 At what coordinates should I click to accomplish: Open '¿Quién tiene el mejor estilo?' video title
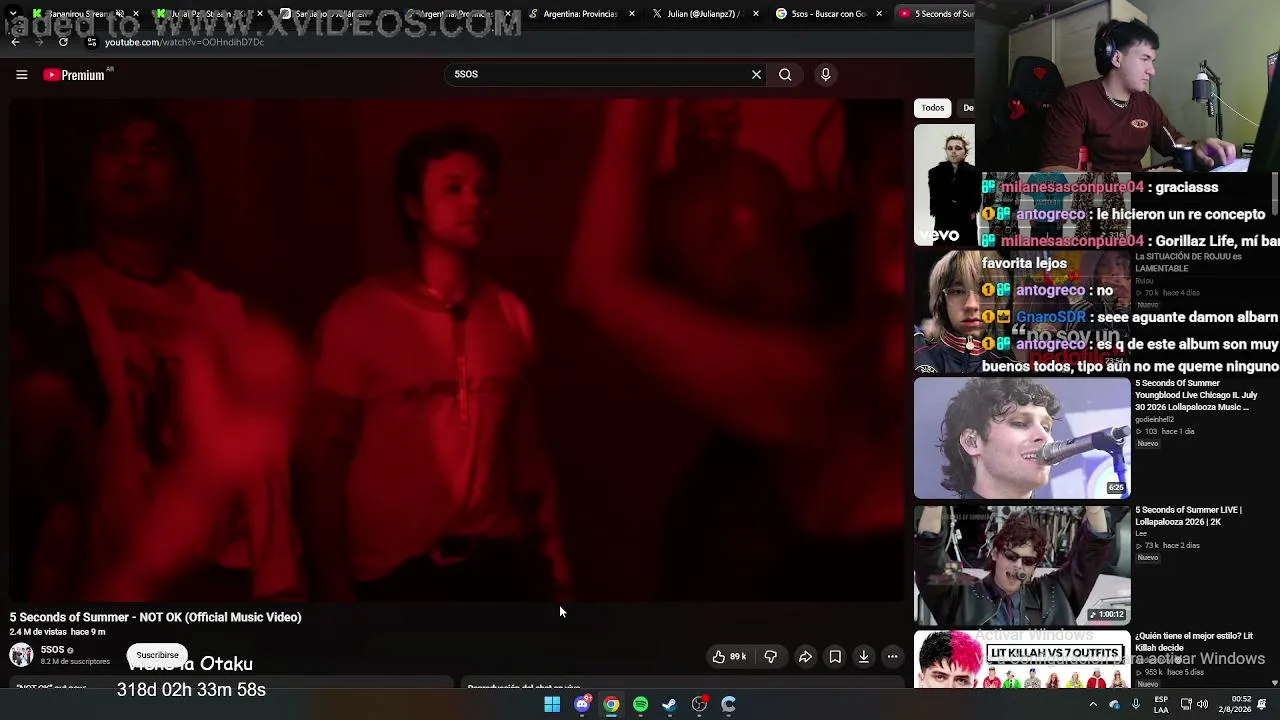pos(1194,642)
